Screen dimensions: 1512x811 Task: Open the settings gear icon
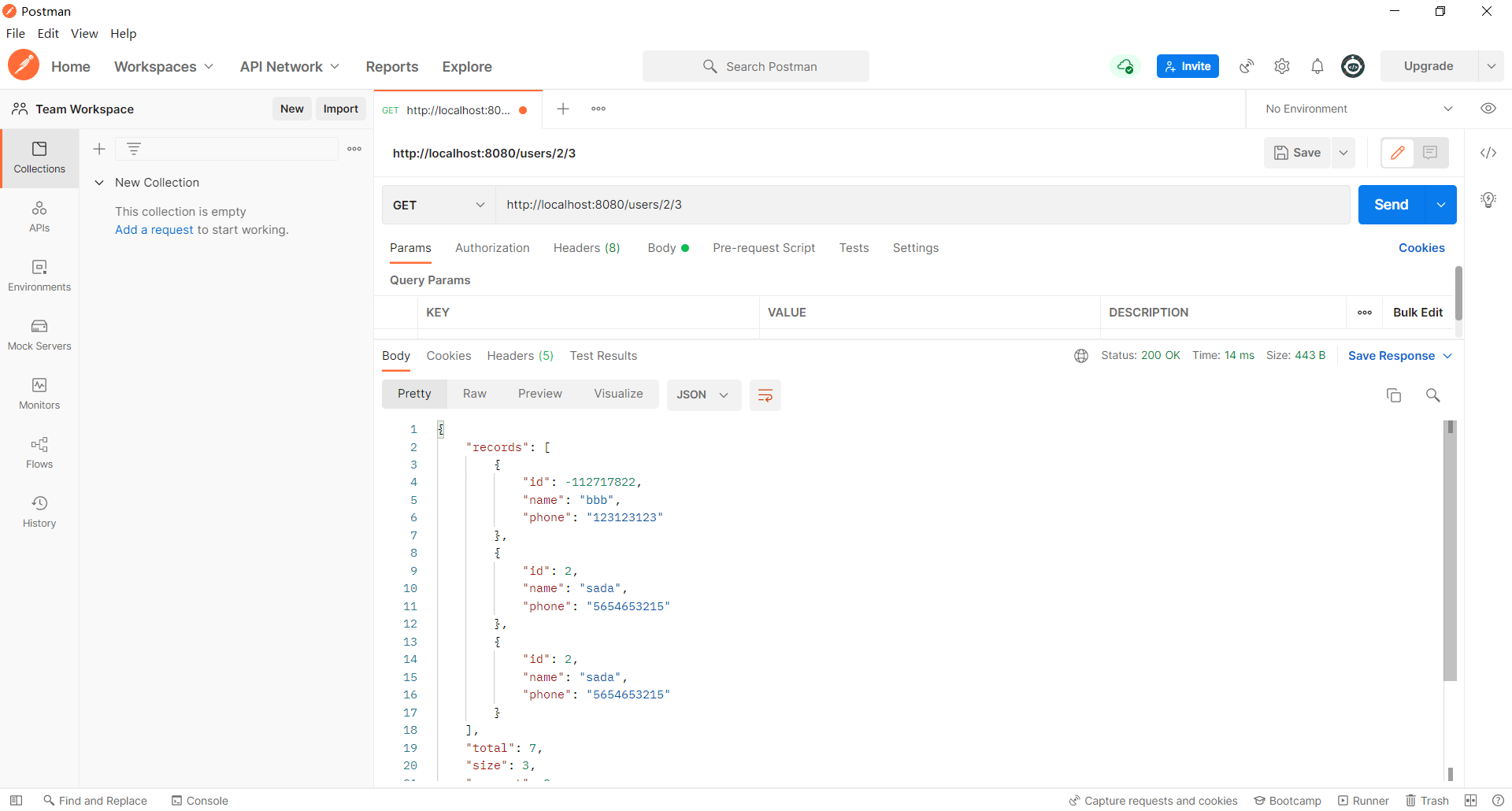click(1282, 66)
